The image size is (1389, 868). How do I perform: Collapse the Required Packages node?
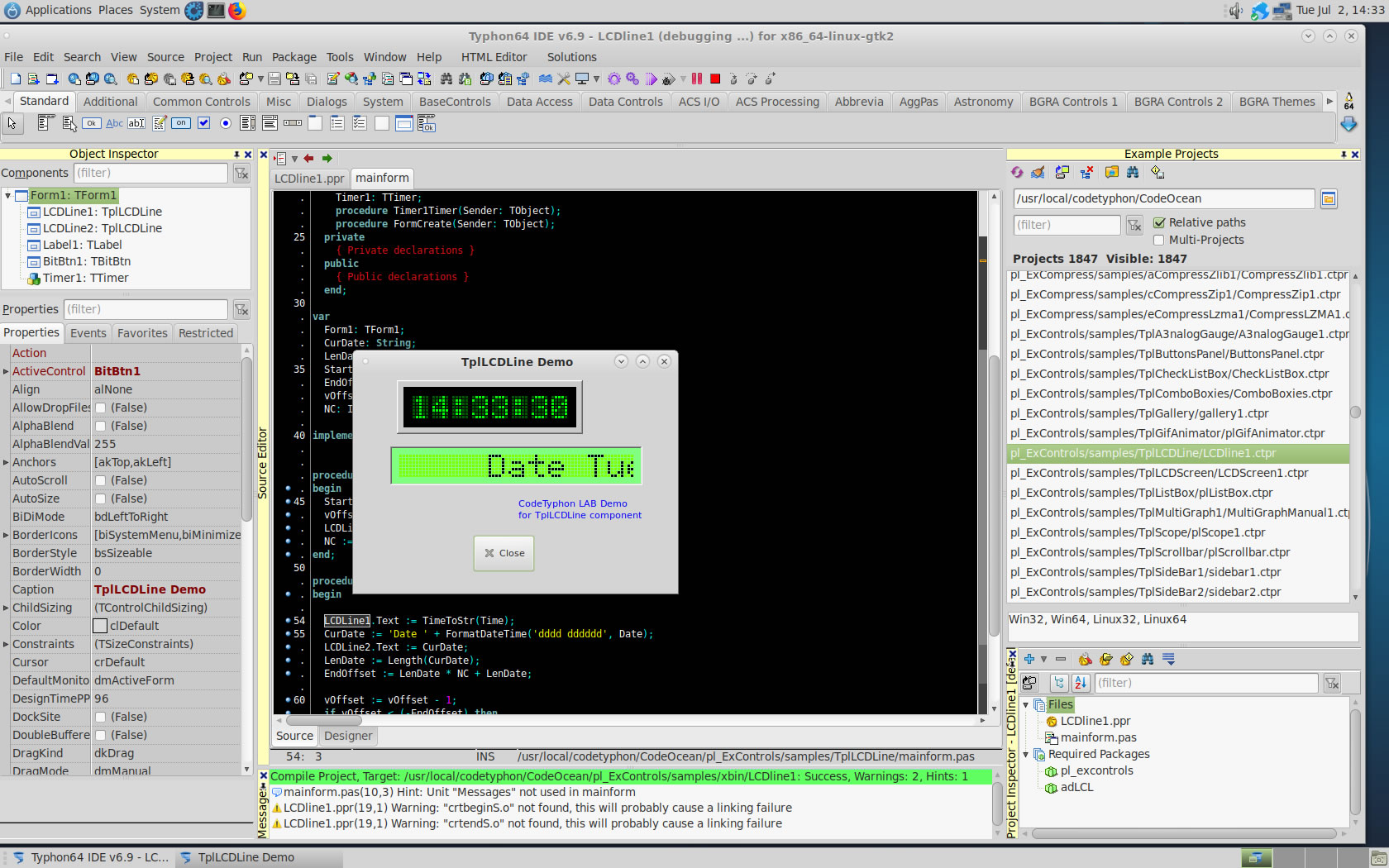(x=1026, y=754)
